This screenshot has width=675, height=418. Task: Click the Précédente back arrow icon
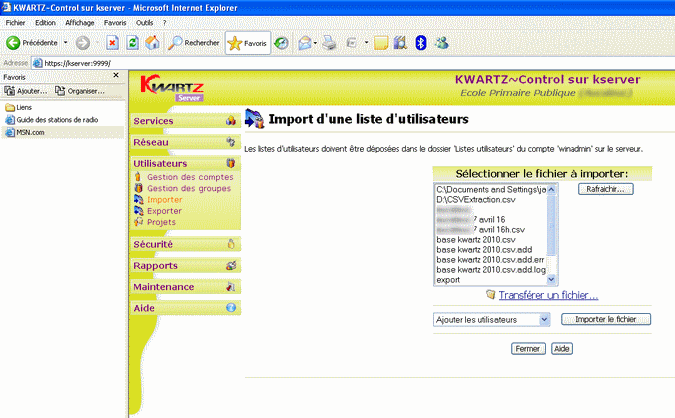(x=13, y=43)
